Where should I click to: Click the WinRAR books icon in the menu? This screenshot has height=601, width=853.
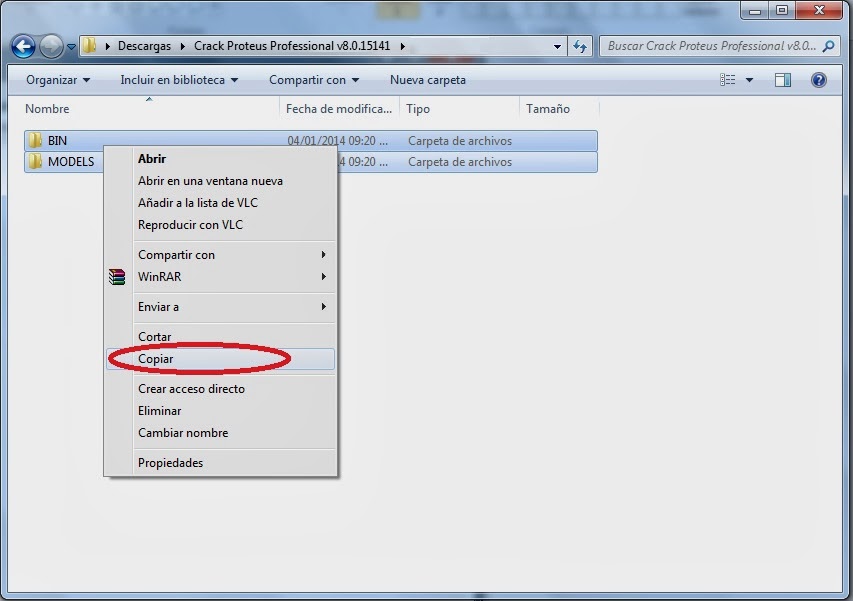pyautogui.click(x=117, y=277)
